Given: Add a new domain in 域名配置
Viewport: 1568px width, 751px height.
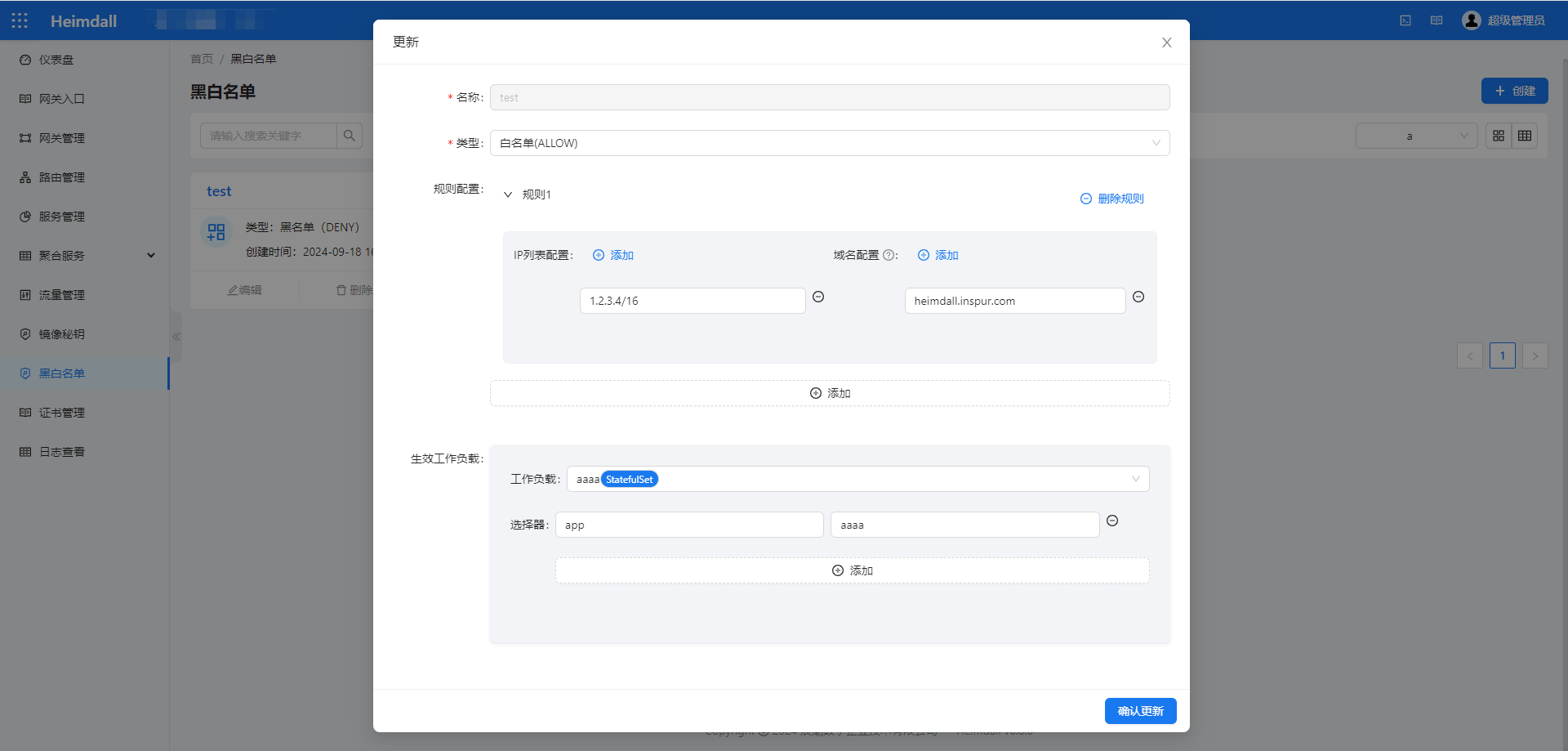Looking at the screenshot, I should [938, 255].
